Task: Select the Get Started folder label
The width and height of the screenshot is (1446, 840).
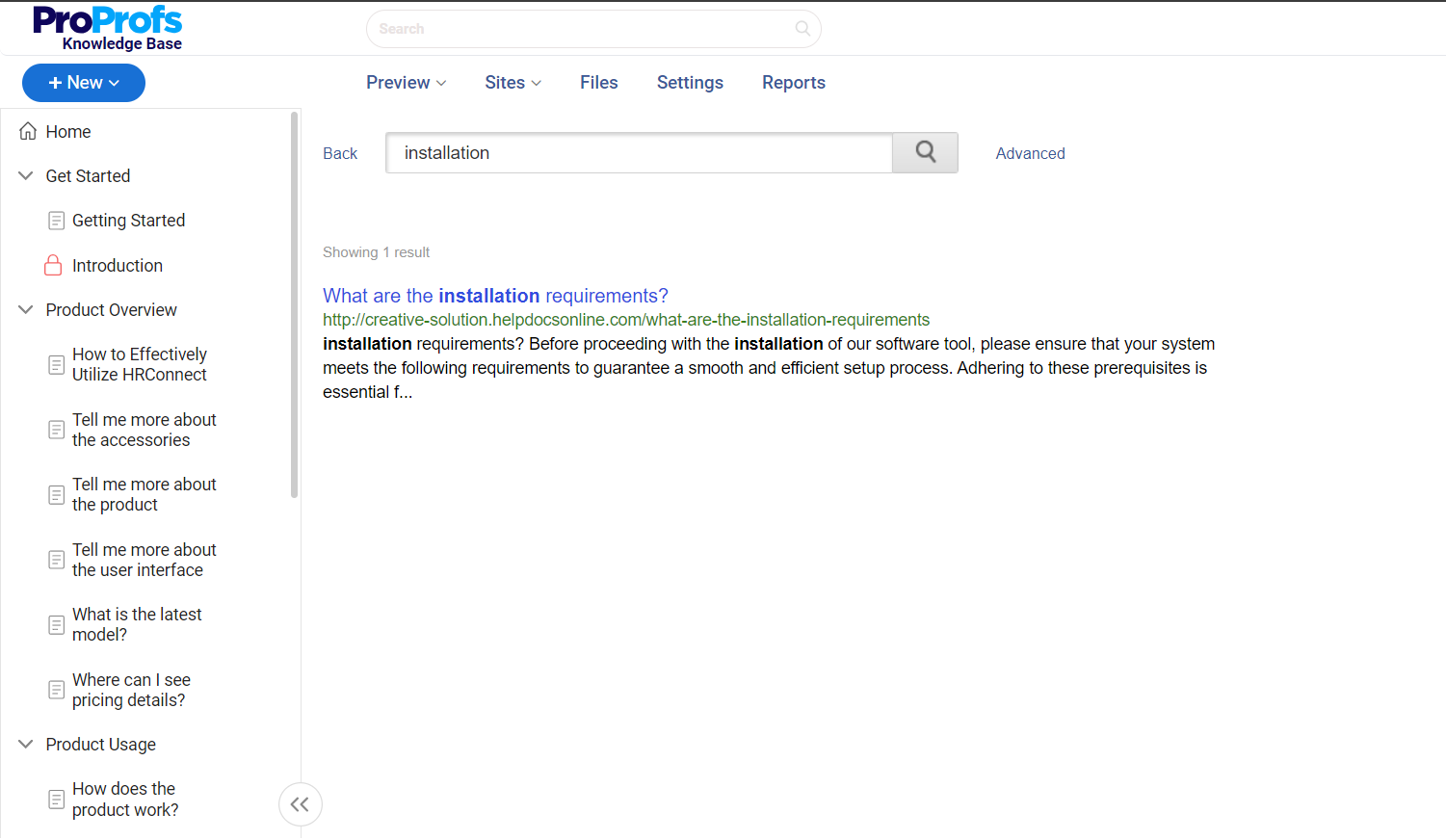Action: 88,175
